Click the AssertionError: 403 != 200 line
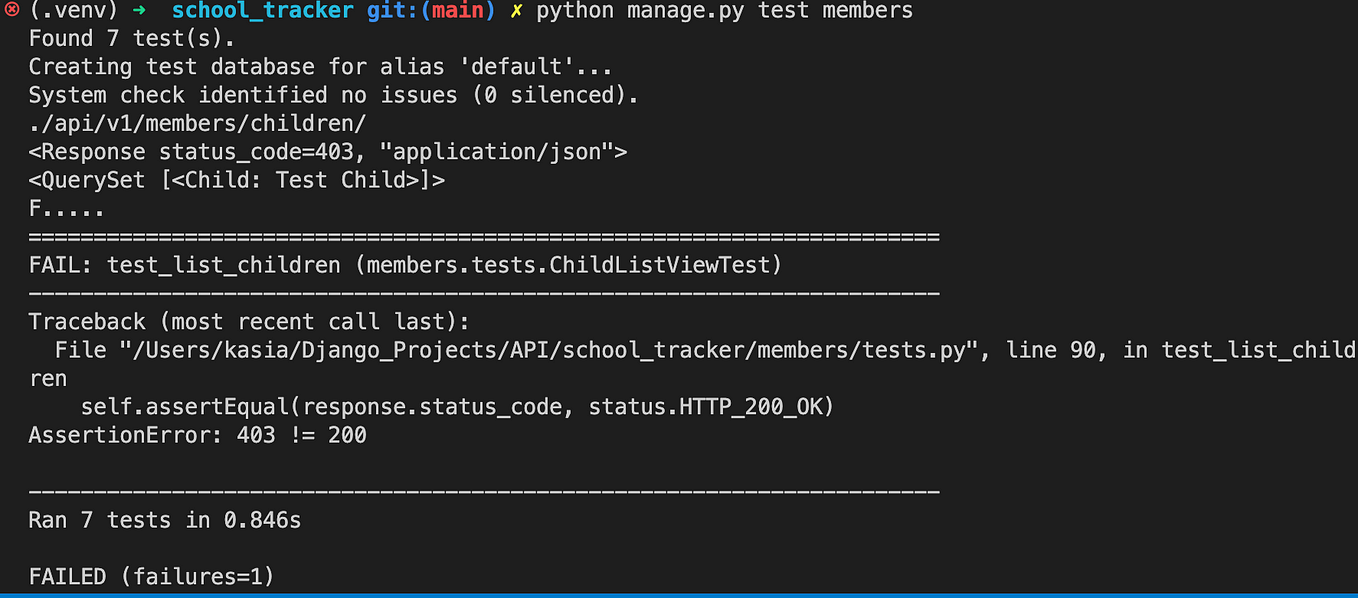The image size is (1358, 598). click(x=198, y=436)
